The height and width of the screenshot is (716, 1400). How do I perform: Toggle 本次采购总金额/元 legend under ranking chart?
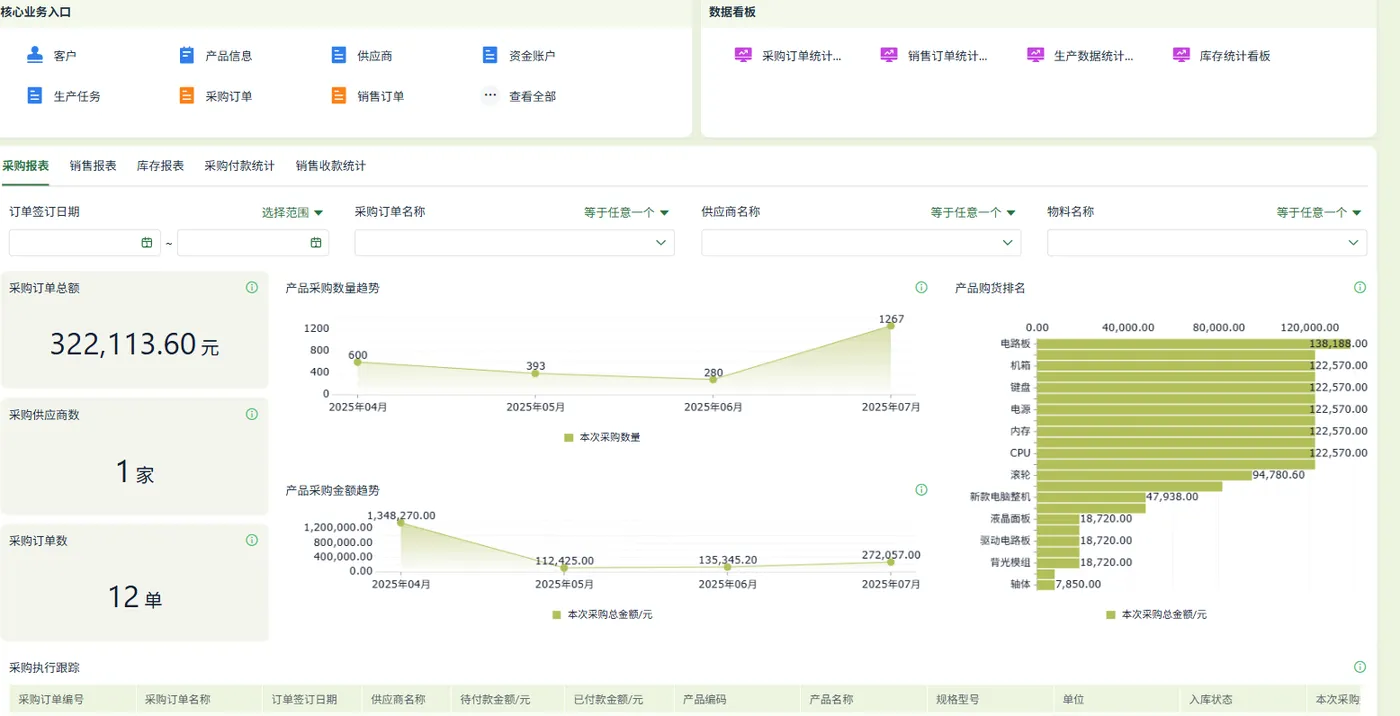click(1156, 614)
